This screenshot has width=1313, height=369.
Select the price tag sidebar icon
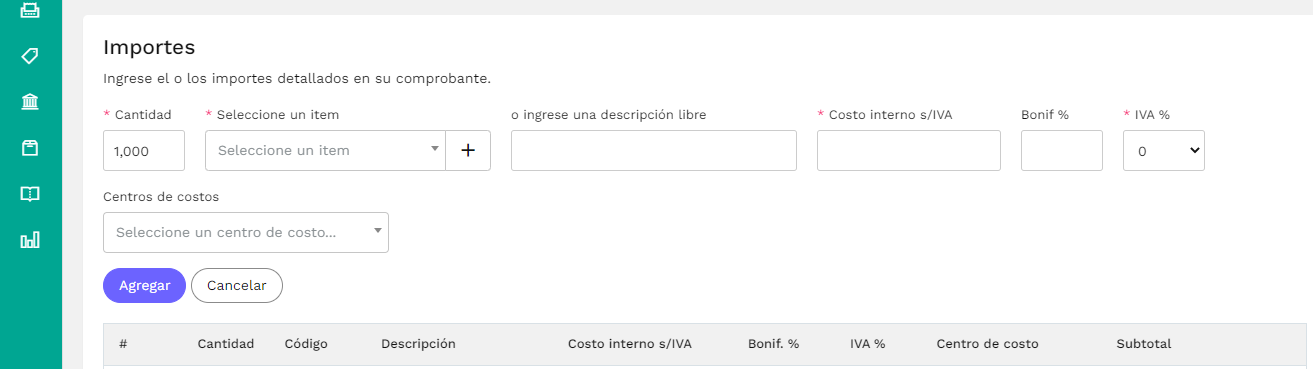tap(30, 56)
